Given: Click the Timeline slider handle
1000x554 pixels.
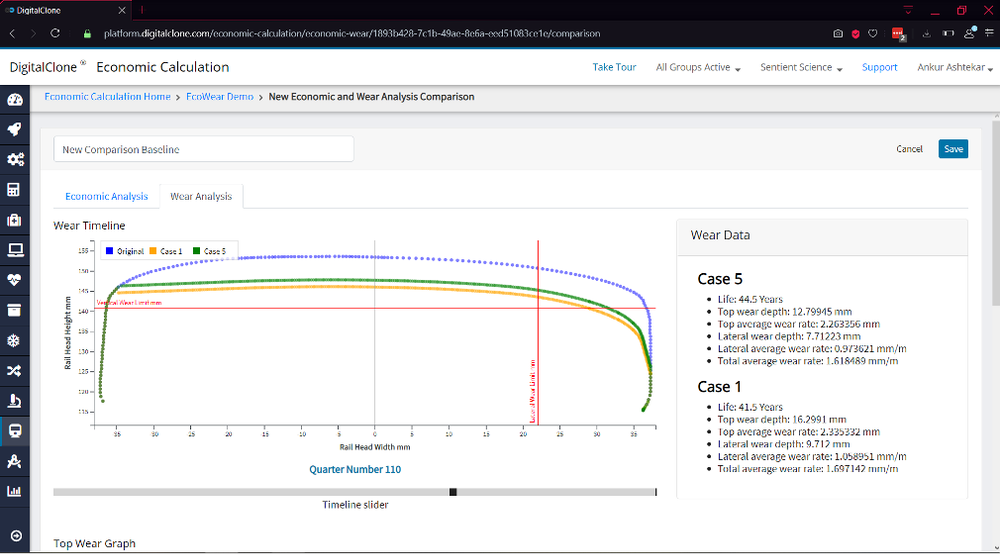Looking at the screenshot, I should point(453,492).
